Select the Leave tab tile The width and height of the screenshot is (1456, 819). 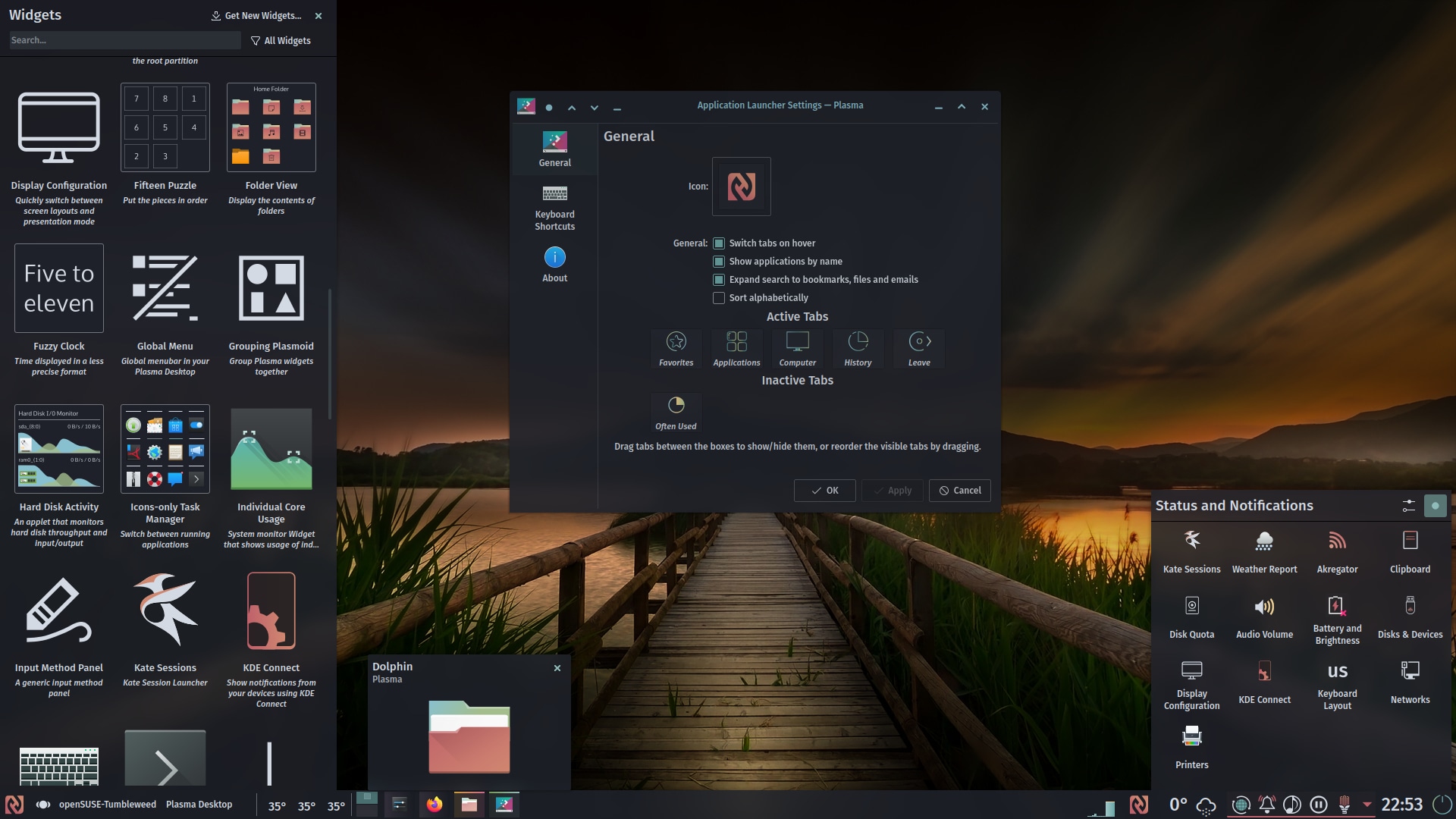919,349
